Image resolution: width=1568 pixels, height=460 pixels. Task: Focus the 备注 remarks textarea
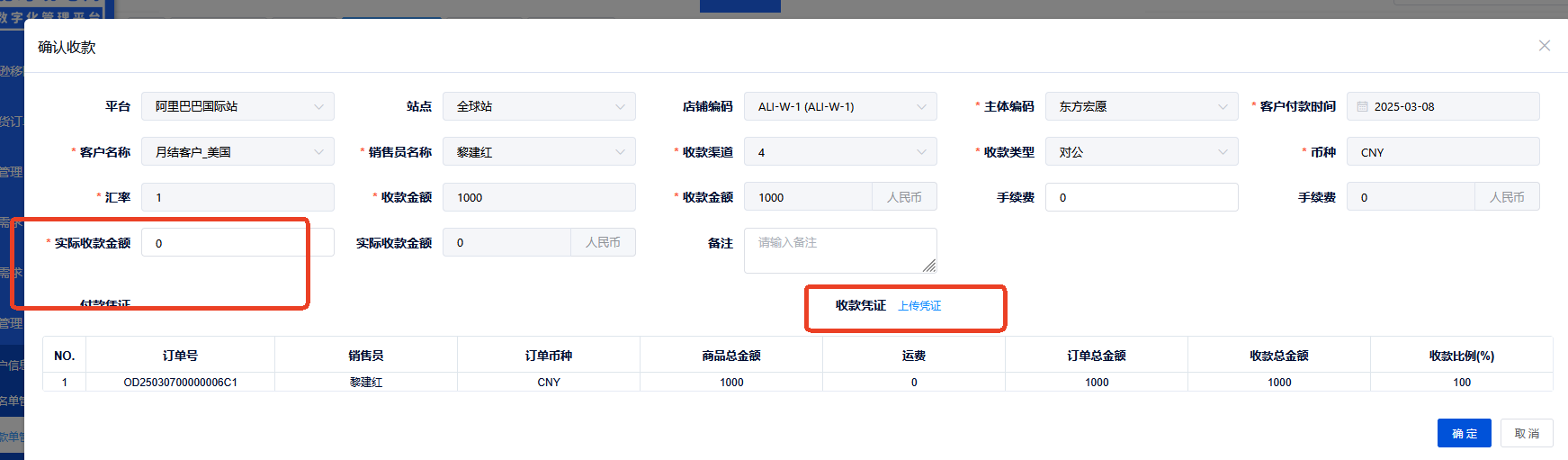click(x=838, y=250)
